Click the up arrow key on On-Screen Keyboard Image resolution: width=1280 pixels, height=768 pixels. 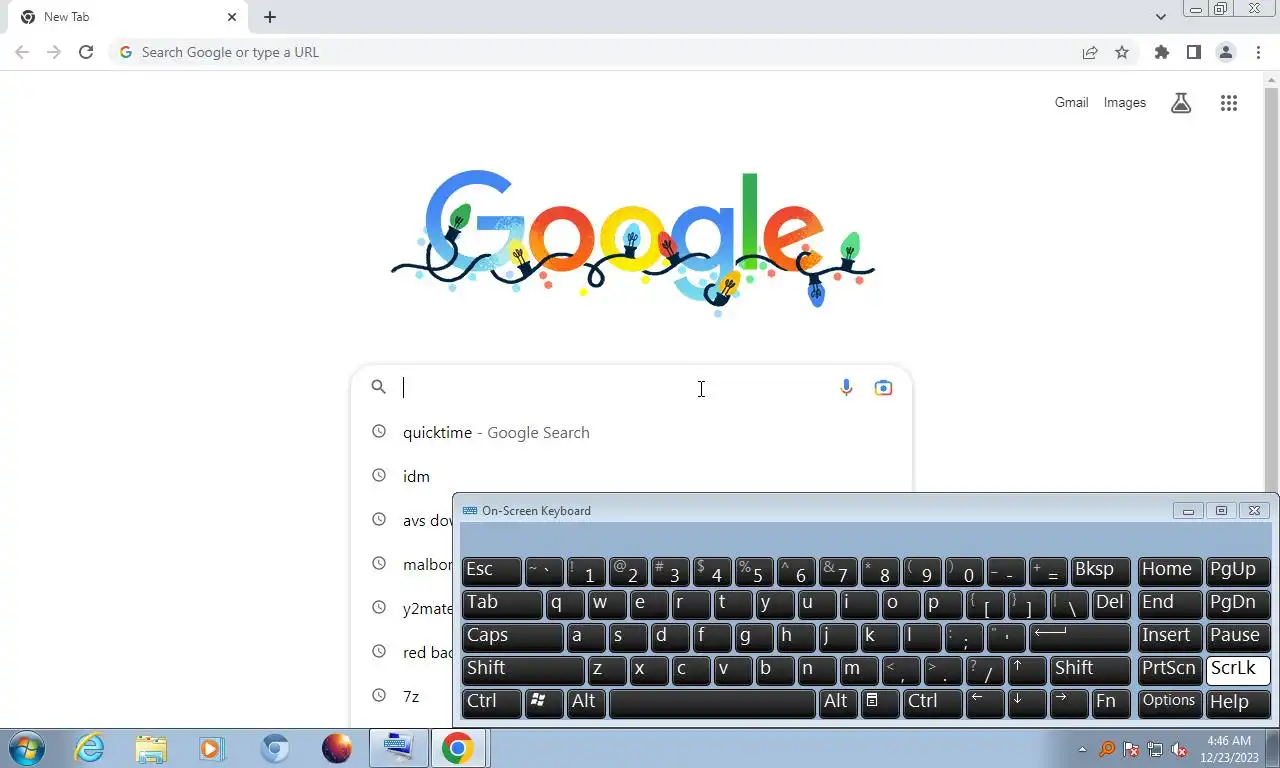point(1027,669)
